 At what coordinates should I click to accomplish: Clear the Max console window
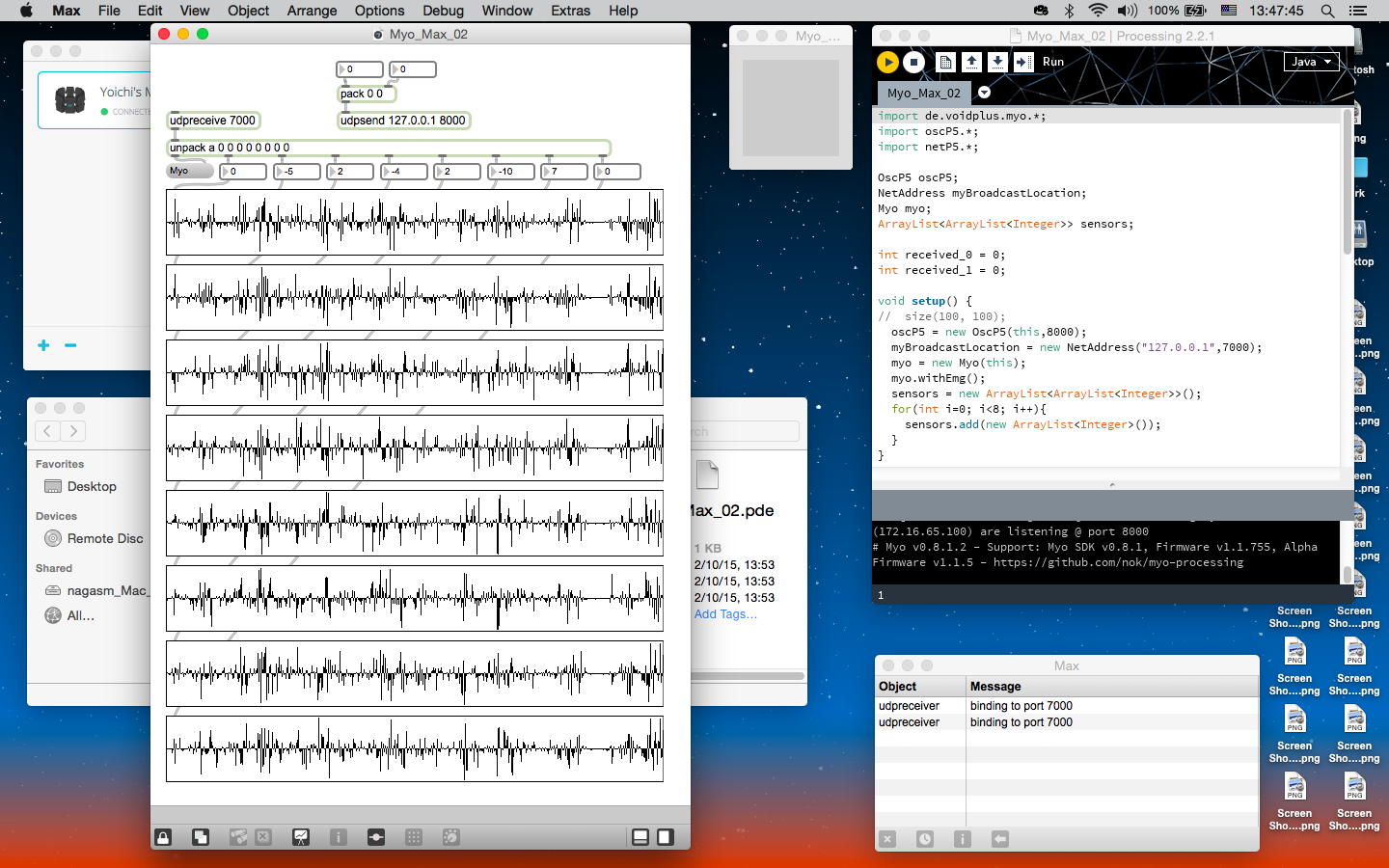887,839
